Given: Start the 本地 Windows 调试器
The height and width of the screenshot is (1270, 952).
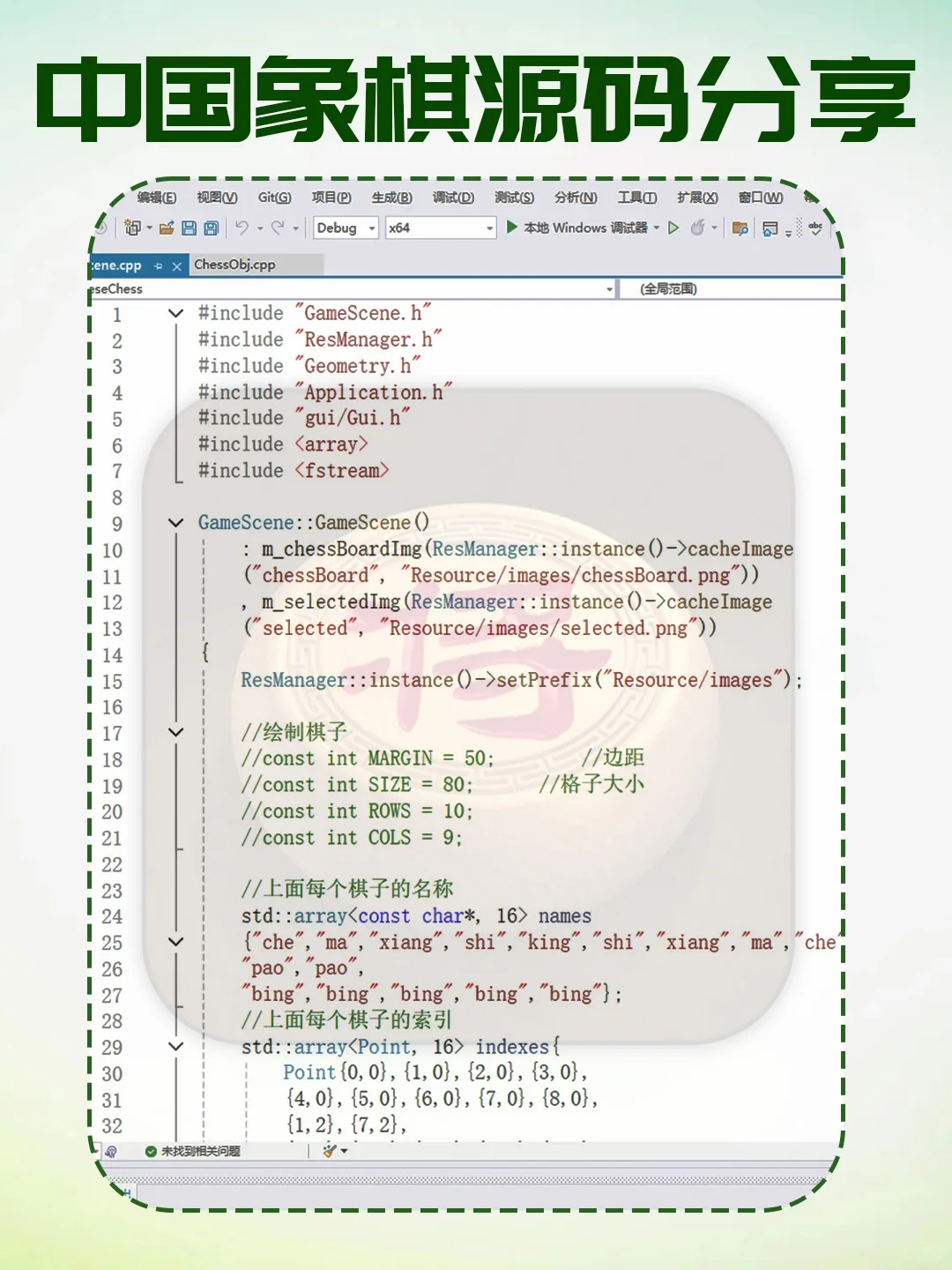Looking at the screenshot, I should pyautogui.click(x=578, y=228).
